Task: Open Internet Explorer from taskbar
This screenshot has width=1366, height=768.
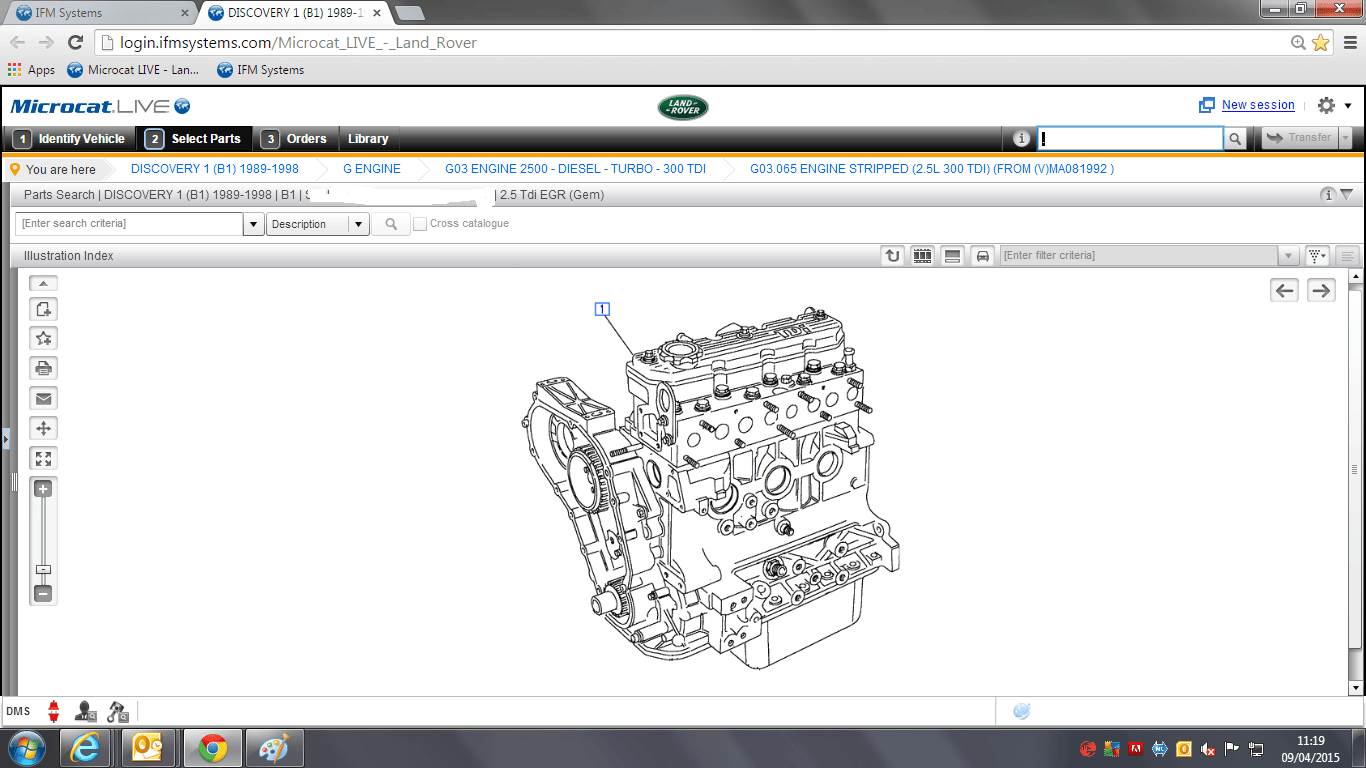Action: click(85, 748)
